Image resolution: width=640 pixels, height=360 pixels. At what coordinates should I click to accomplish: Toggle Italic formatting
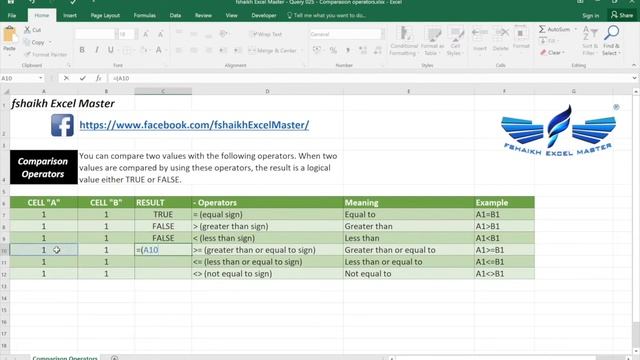(x=97, y=50)
